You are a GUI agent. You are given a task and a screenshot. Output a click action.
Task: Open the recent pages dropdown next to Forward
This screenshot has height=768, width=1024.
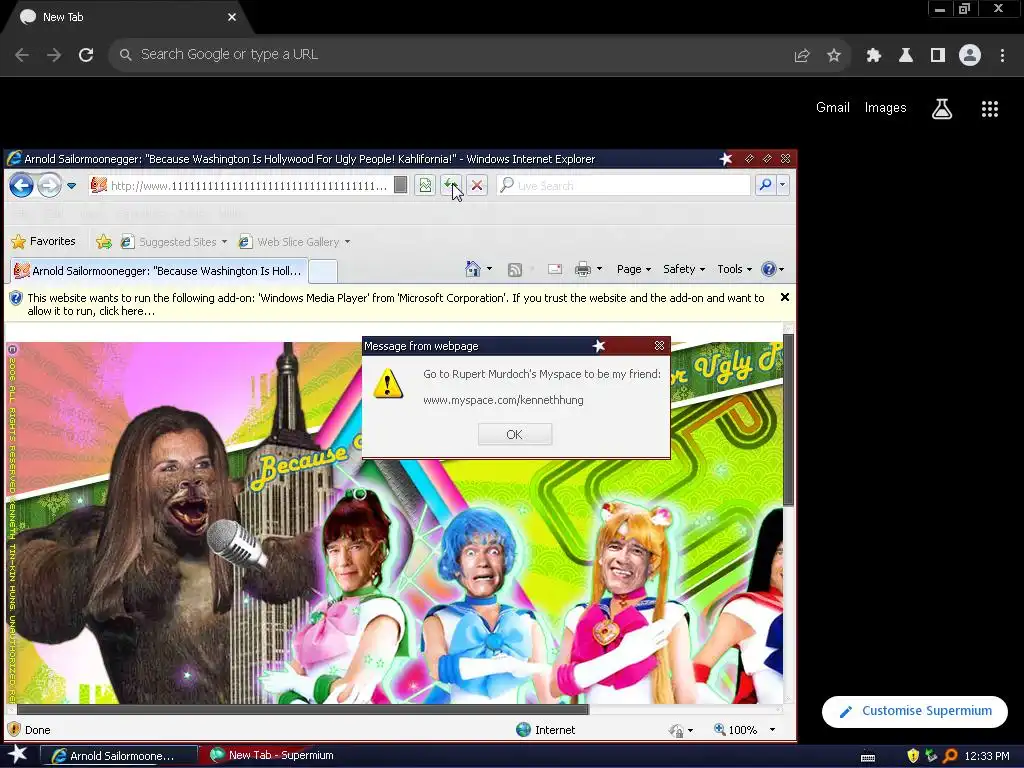(72, 186)
